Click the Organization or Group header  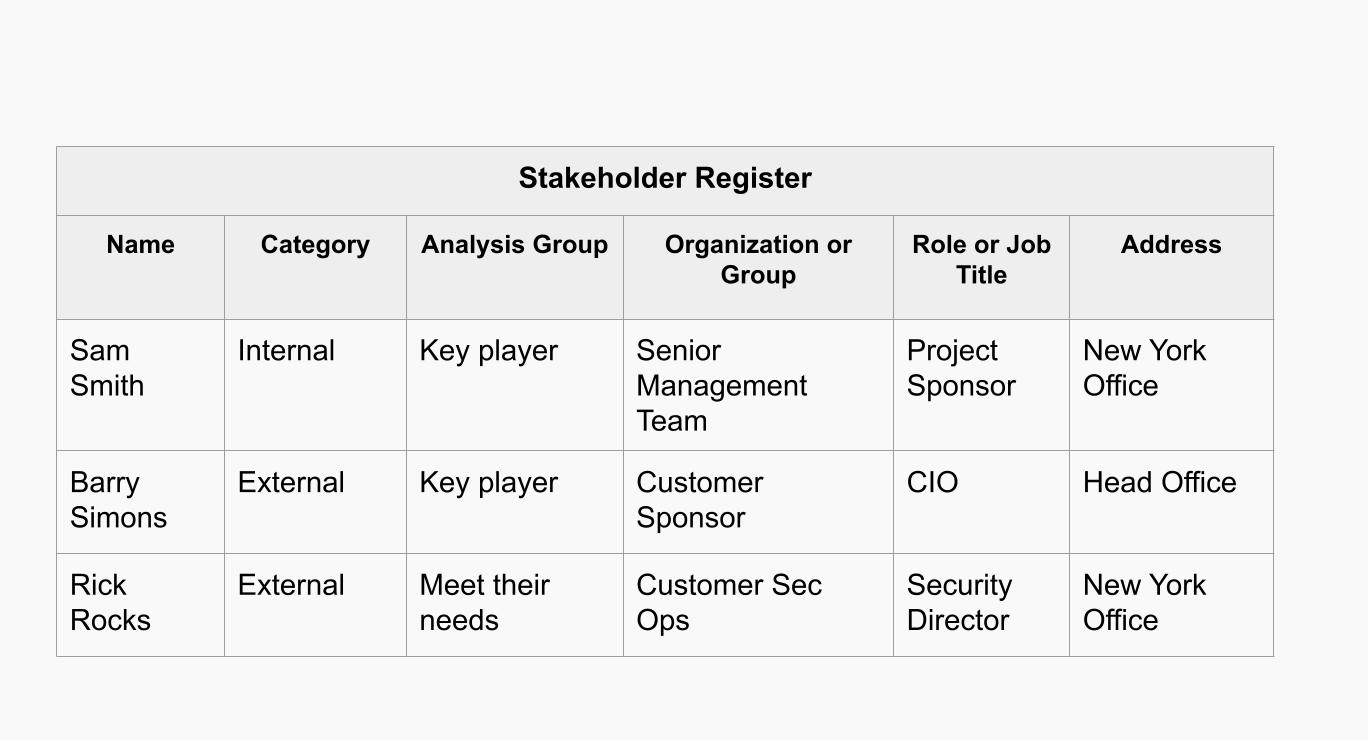(758, 260)
